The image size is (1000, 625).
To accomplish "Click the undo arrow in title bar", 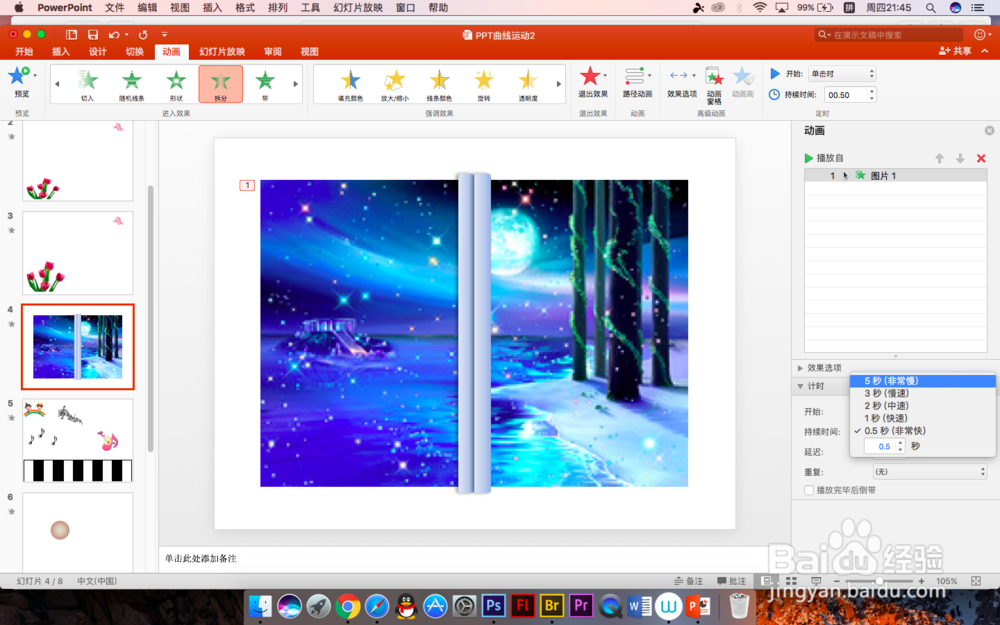I will [x=114, y=34].
